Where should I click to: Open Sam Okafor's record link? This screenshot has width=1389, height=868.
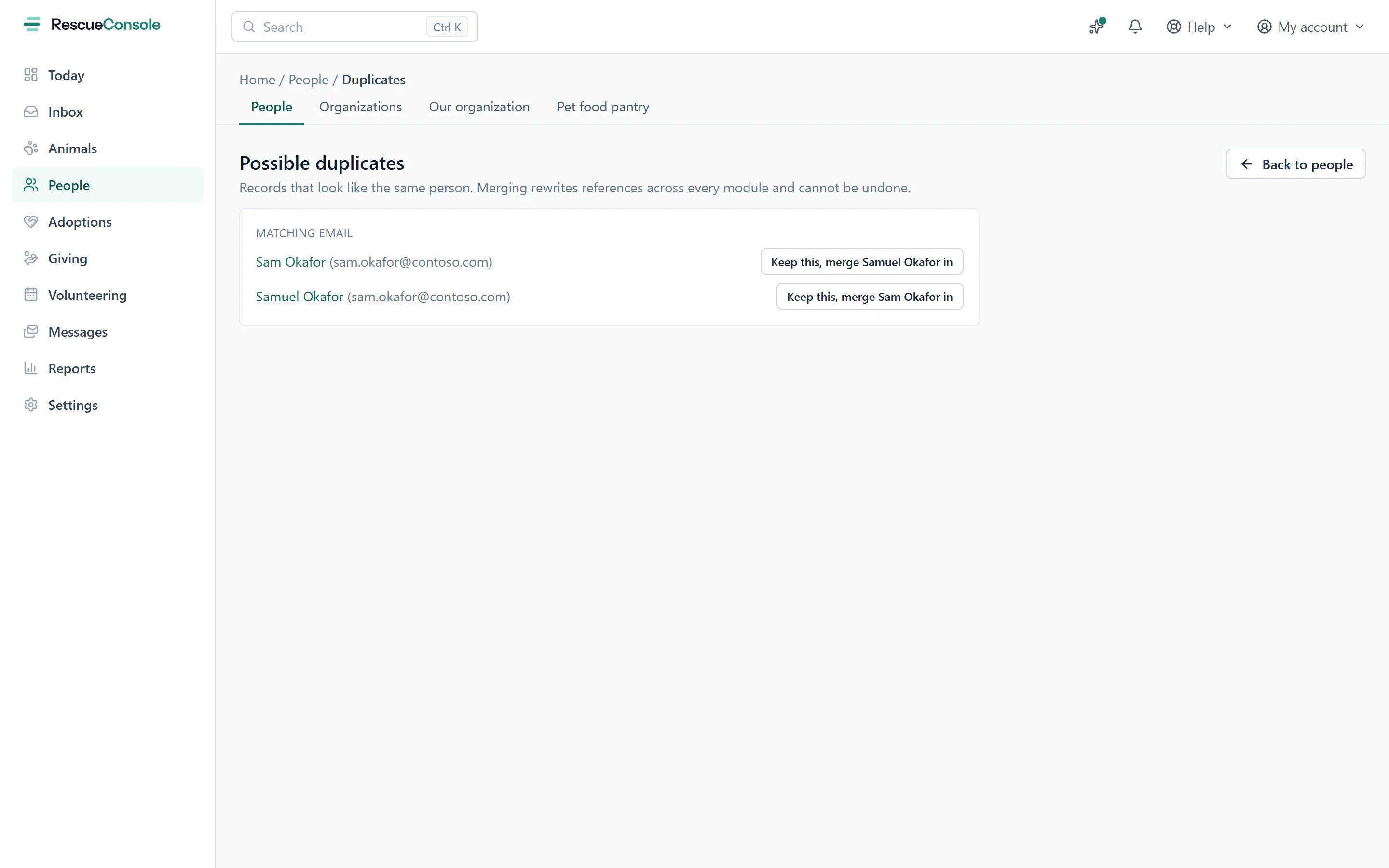pyautogui.click(x=290, y=262)
